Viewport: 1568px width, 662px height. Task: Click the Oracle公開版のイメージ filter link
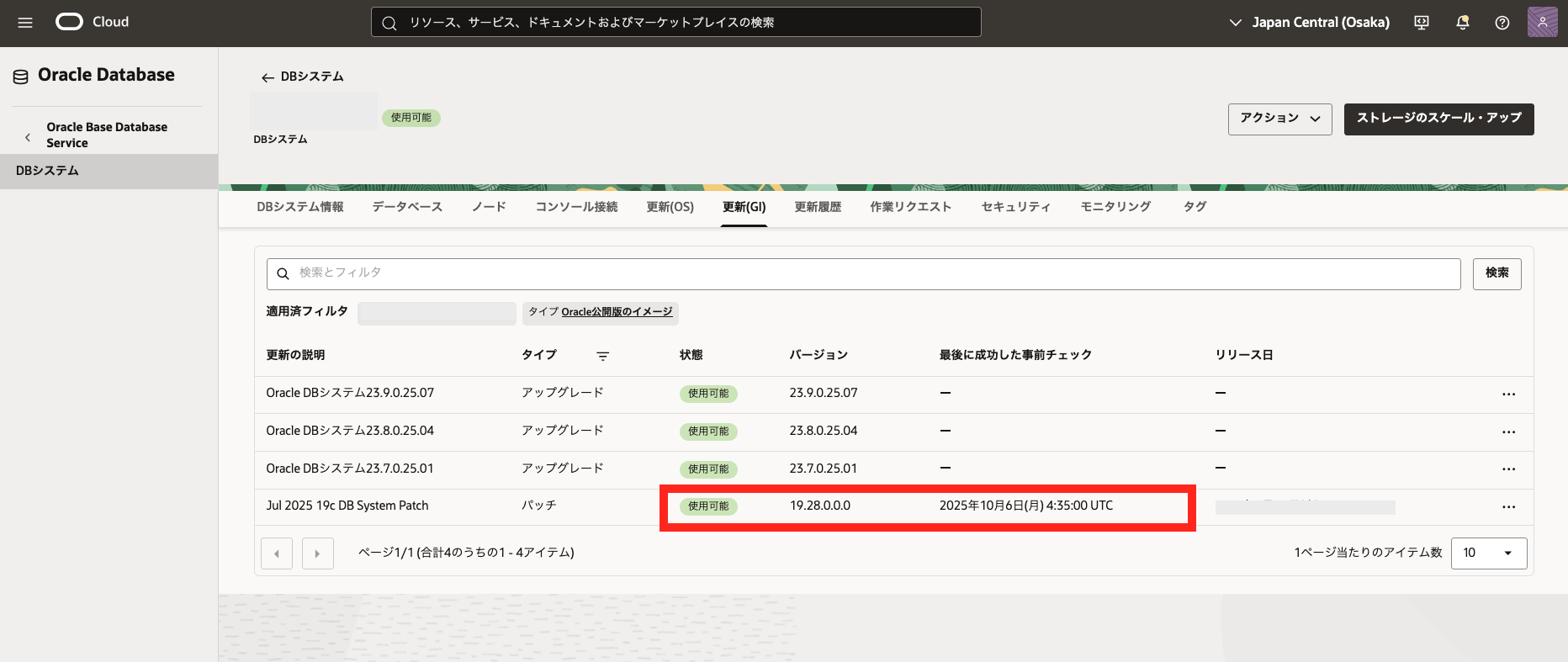[x=617, y=312]
